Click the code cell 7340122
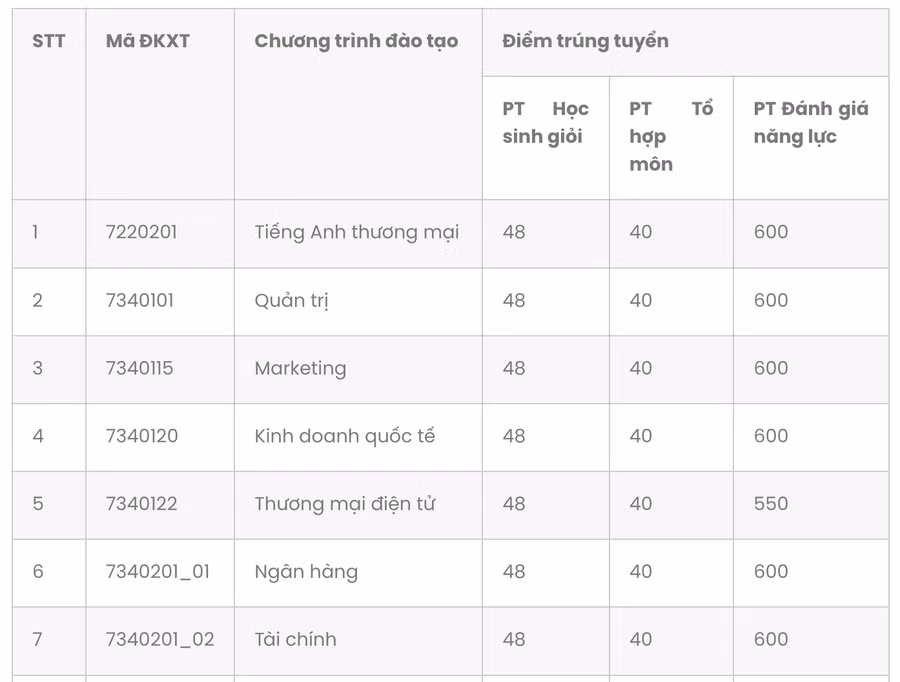900x682 pixels. point(141,504)
